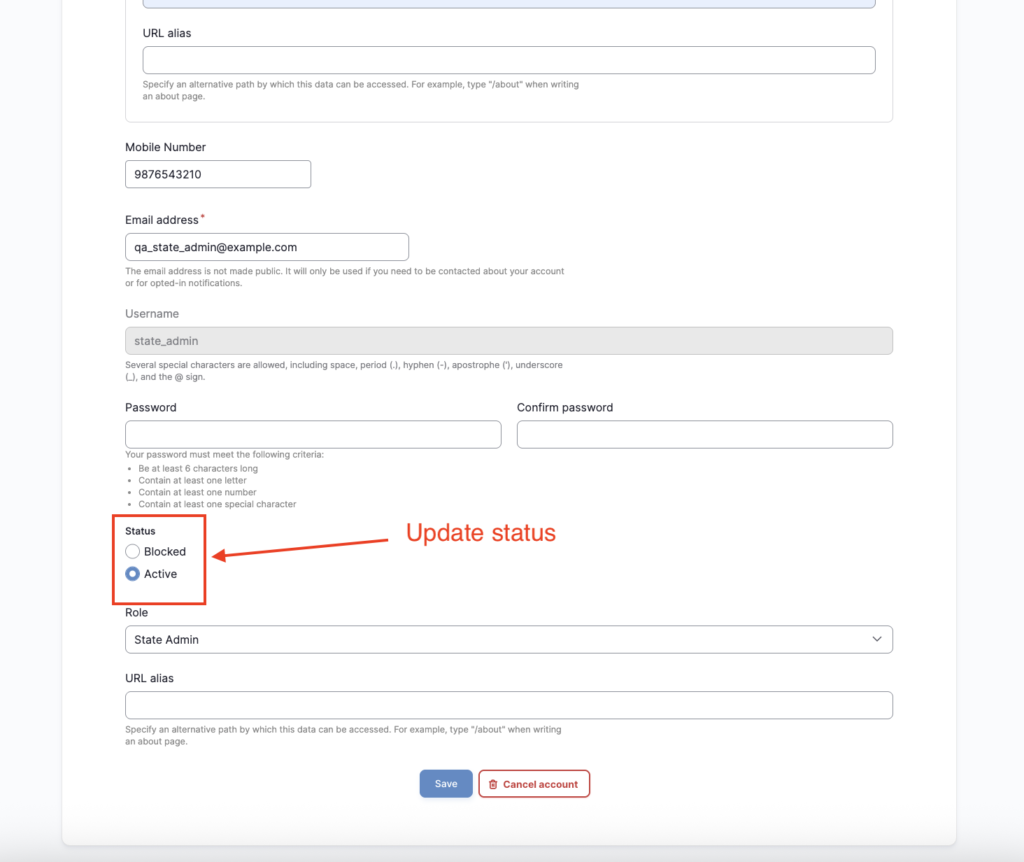Click the 'Role' label text
The height and width of the screenshot is (862, 1024).
coord(136,612)
